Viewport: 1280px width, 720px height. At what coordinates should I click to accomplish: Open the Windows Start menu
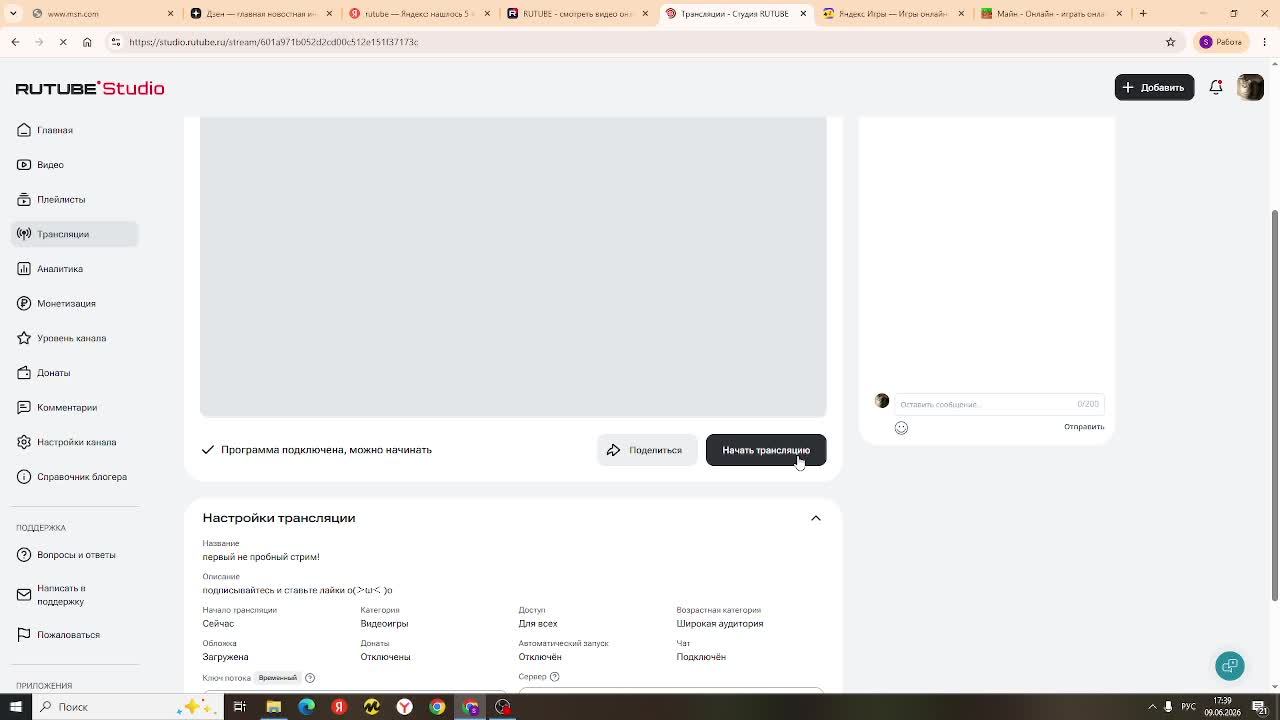(15, 707)
